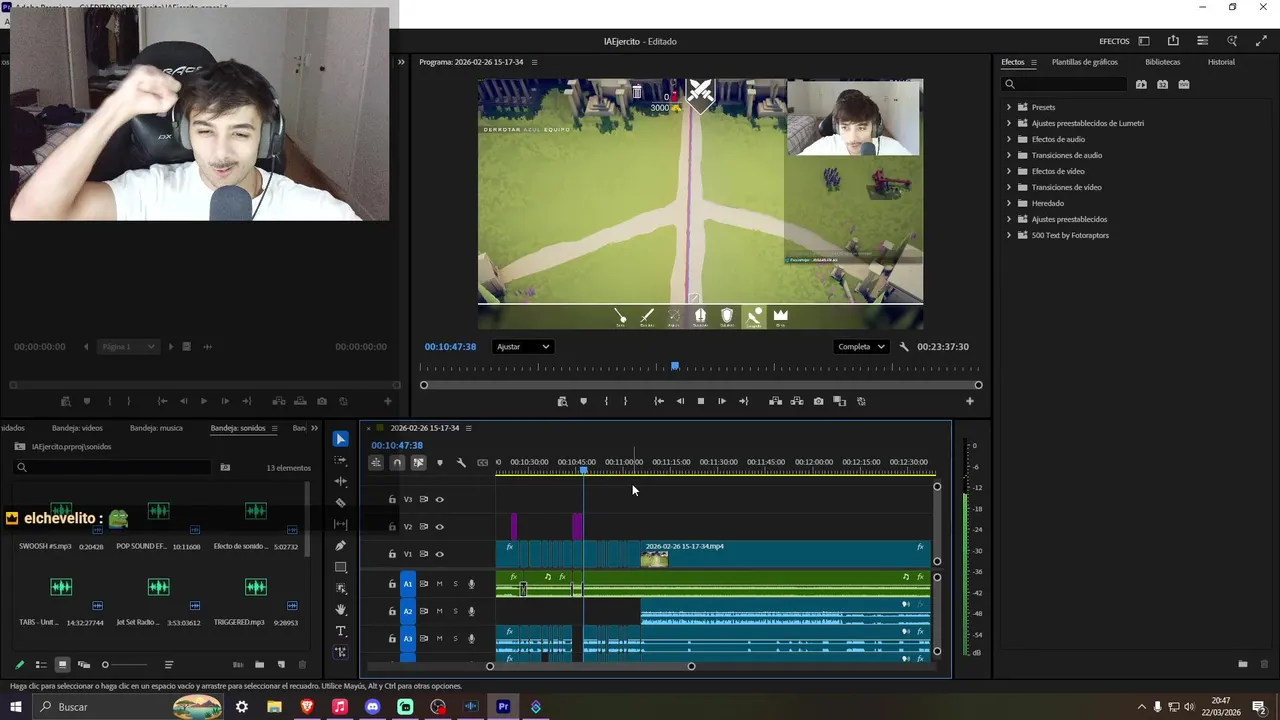Screen dimensions: 1280x720
Task: Add marker in timeline panel
Action: click(440, 463)
